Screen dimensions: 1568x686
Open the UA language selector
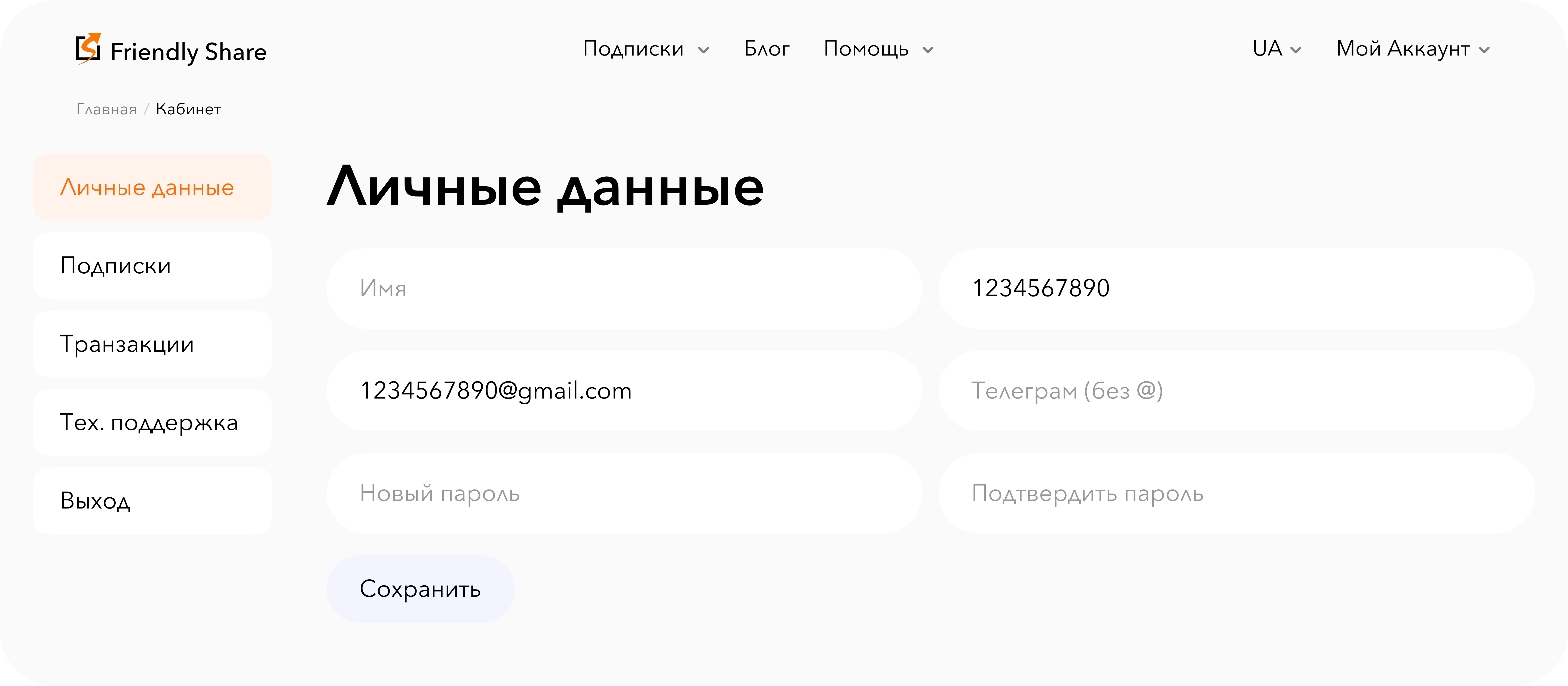coord(1276,49)
